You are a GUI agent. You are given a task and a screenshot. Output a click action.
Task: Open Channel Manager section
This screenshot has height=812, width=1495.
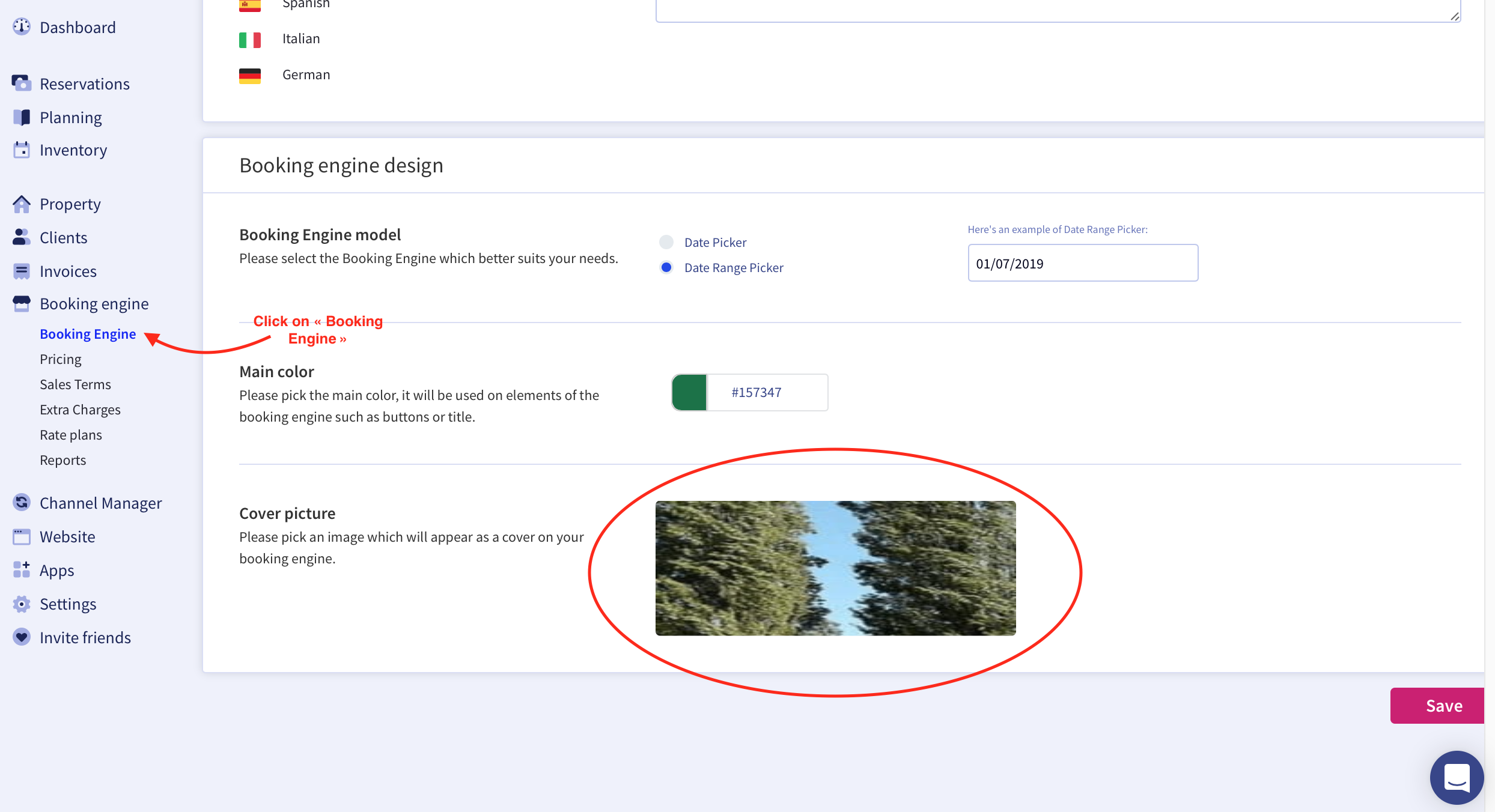[101, 503]
